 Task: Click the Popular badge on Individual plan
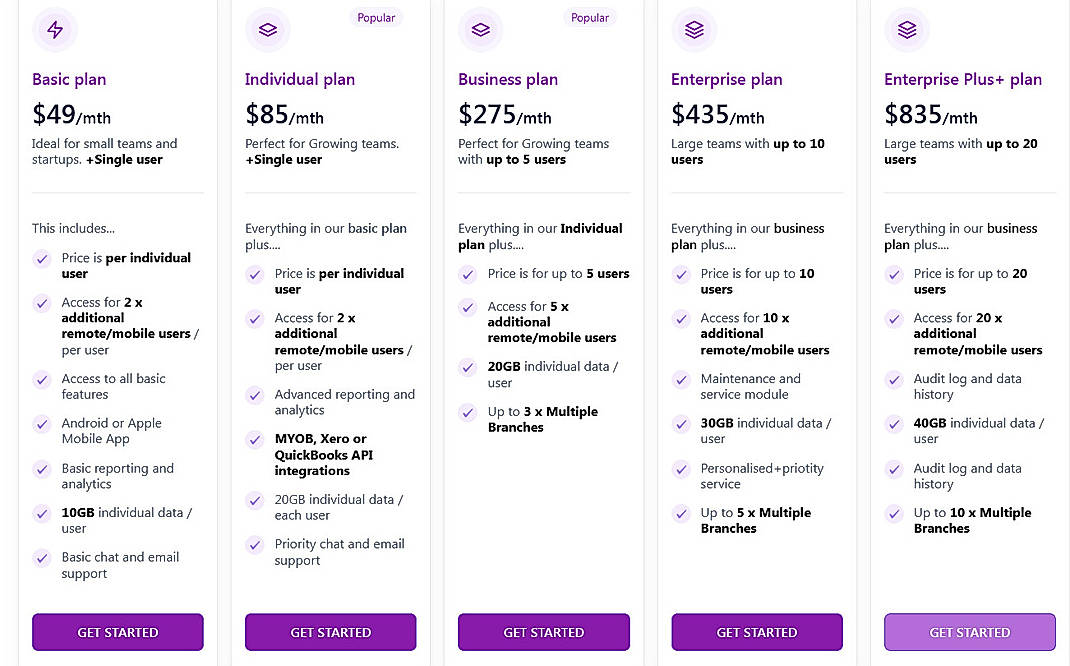(x=376, y=17)
